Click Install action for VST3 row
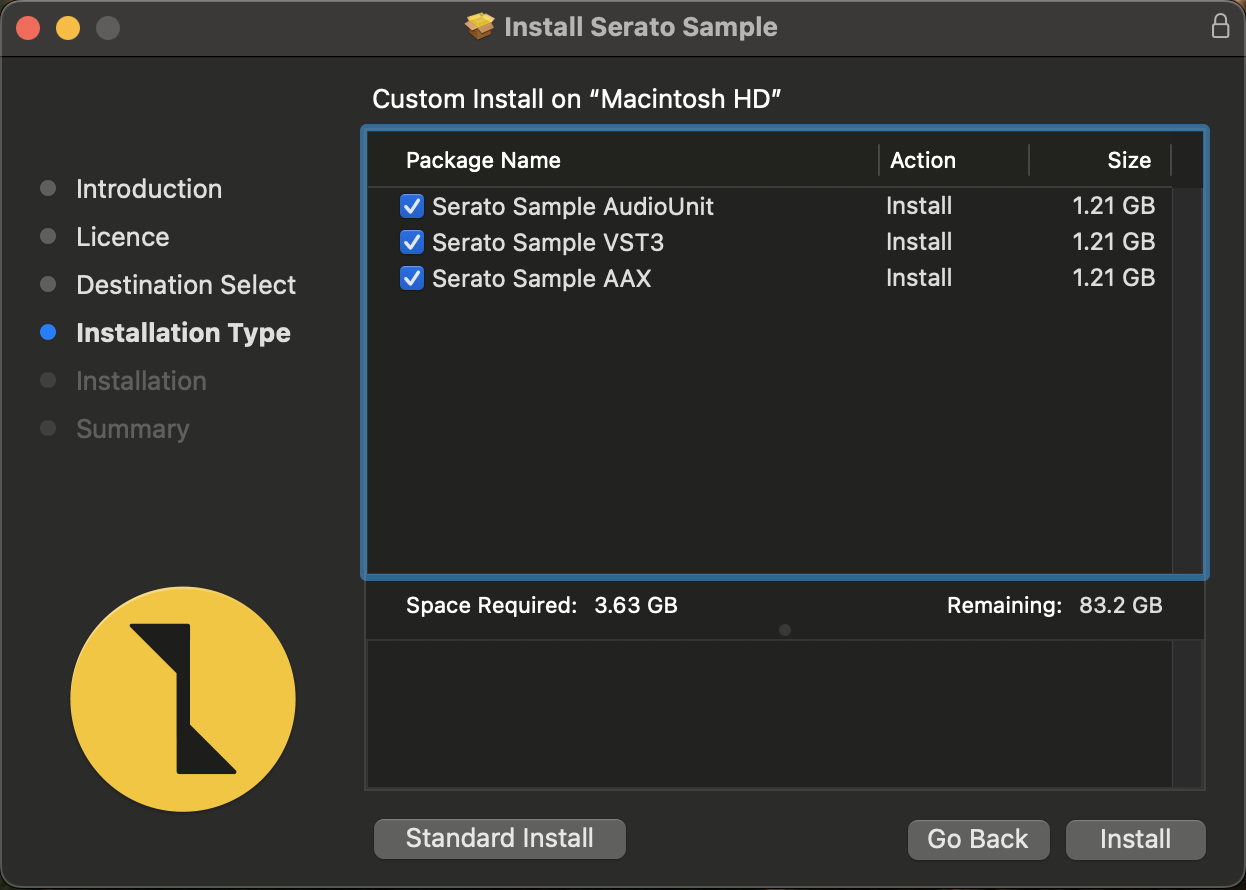1246x890 pixels. point(919,242)
